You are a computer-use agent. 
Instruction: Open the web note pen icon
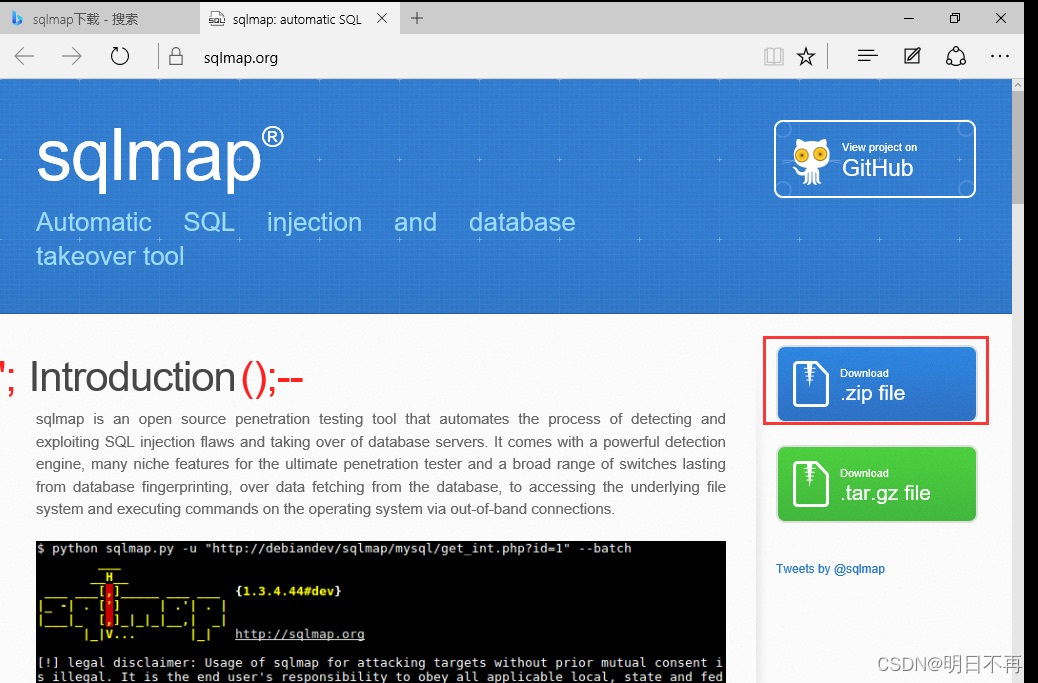912,56
